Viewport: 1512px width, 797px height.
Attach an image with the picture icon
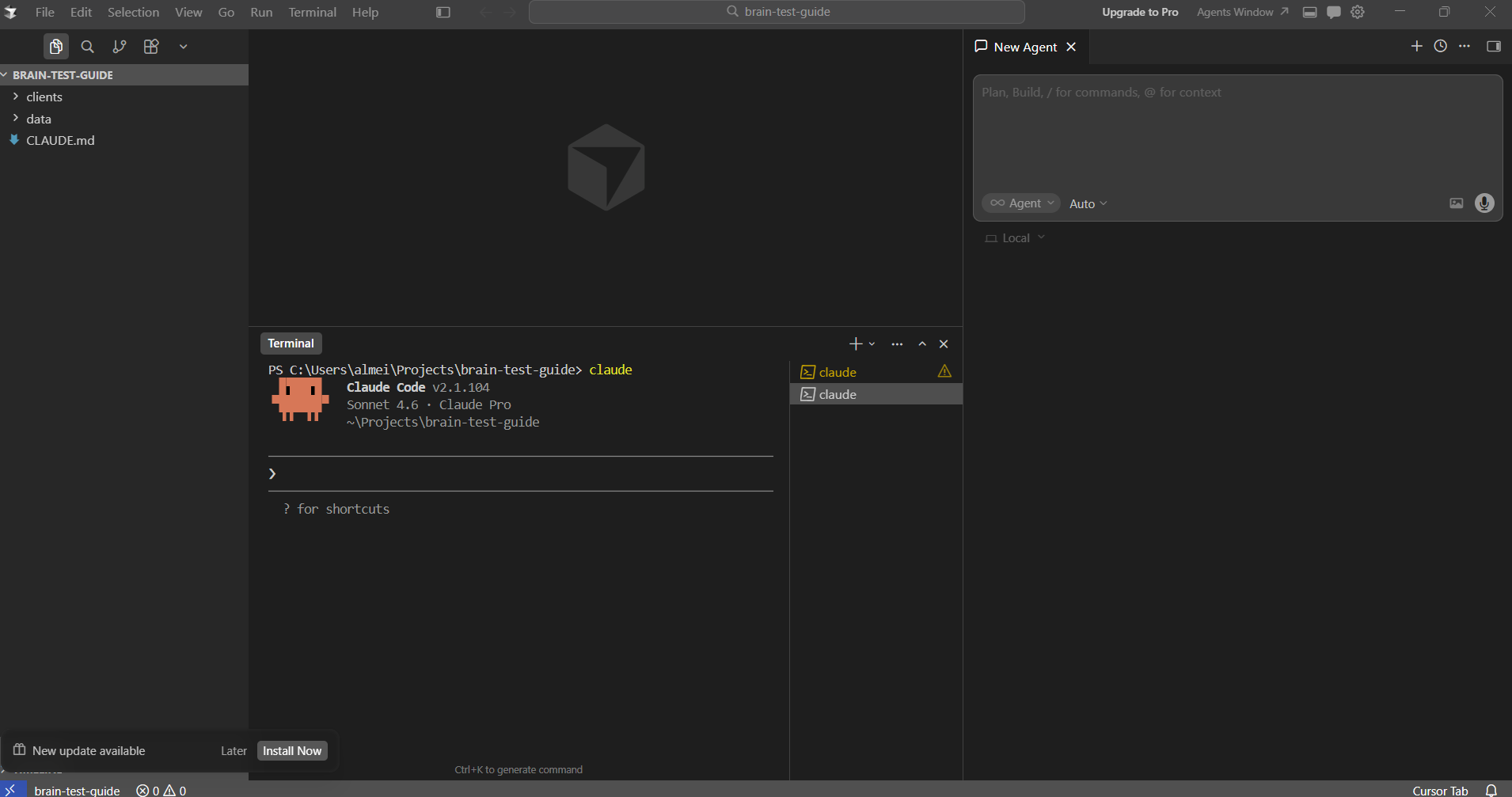1457,203
